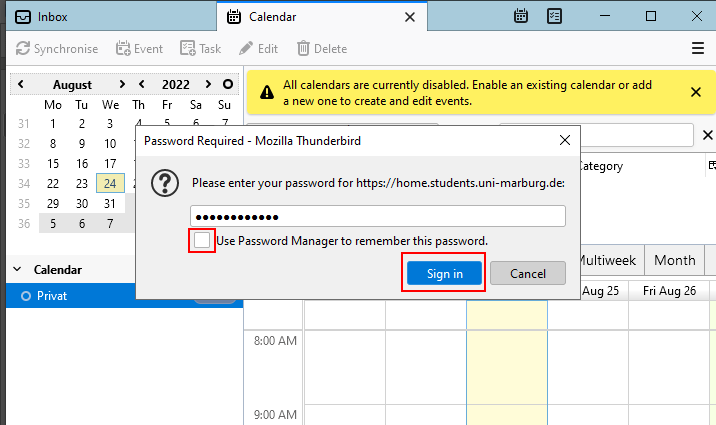Open the hamburger application menu
The image size is (716, 425).
tap(698, 48)
